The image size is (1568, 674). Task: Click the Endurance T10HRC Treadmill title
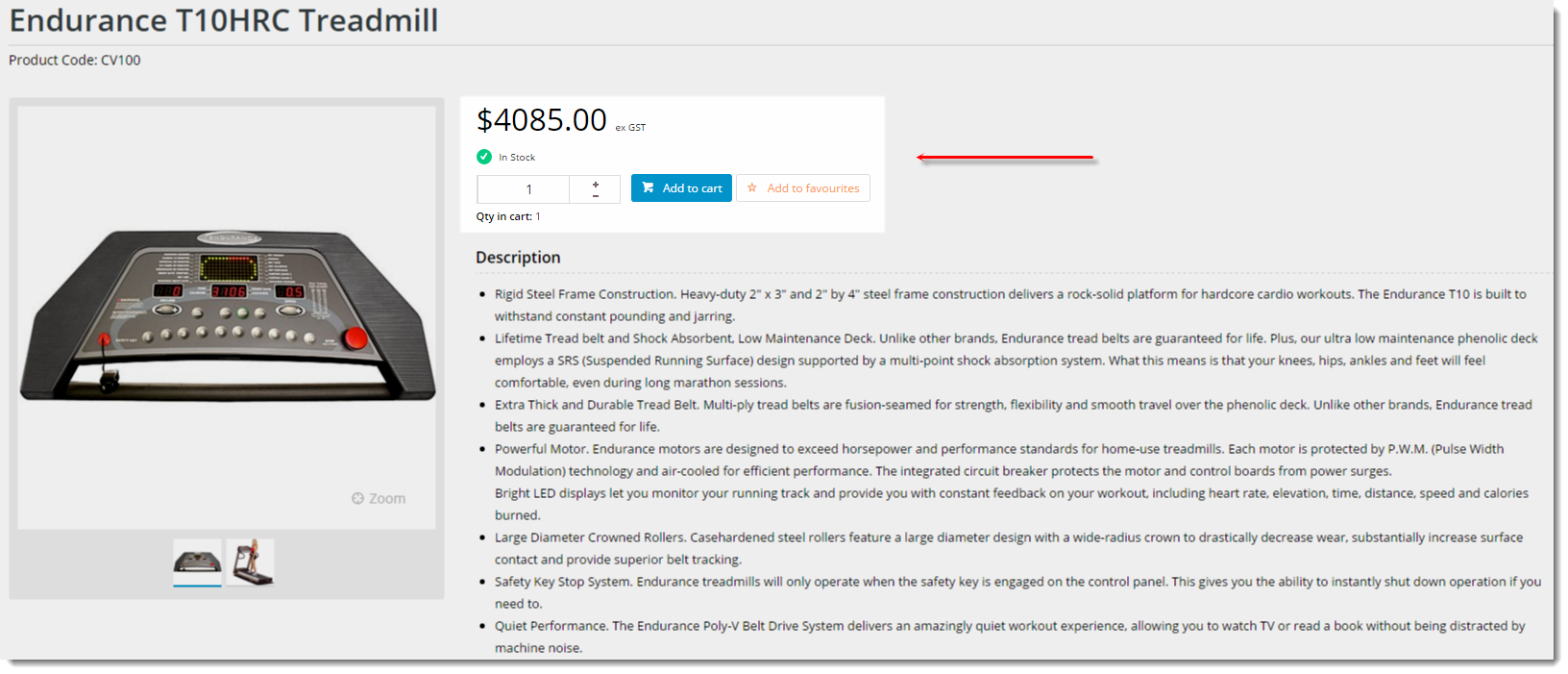click(x=224, y=20)
